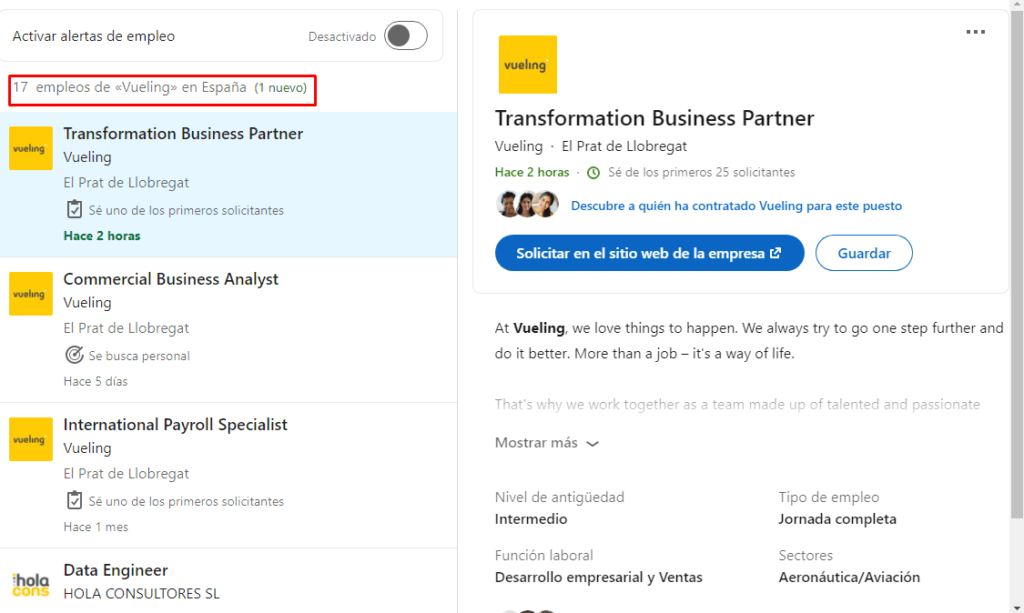Click clipboard icon under Transformation Business Partner listing

pyautogui.click(x=74, y=210)
